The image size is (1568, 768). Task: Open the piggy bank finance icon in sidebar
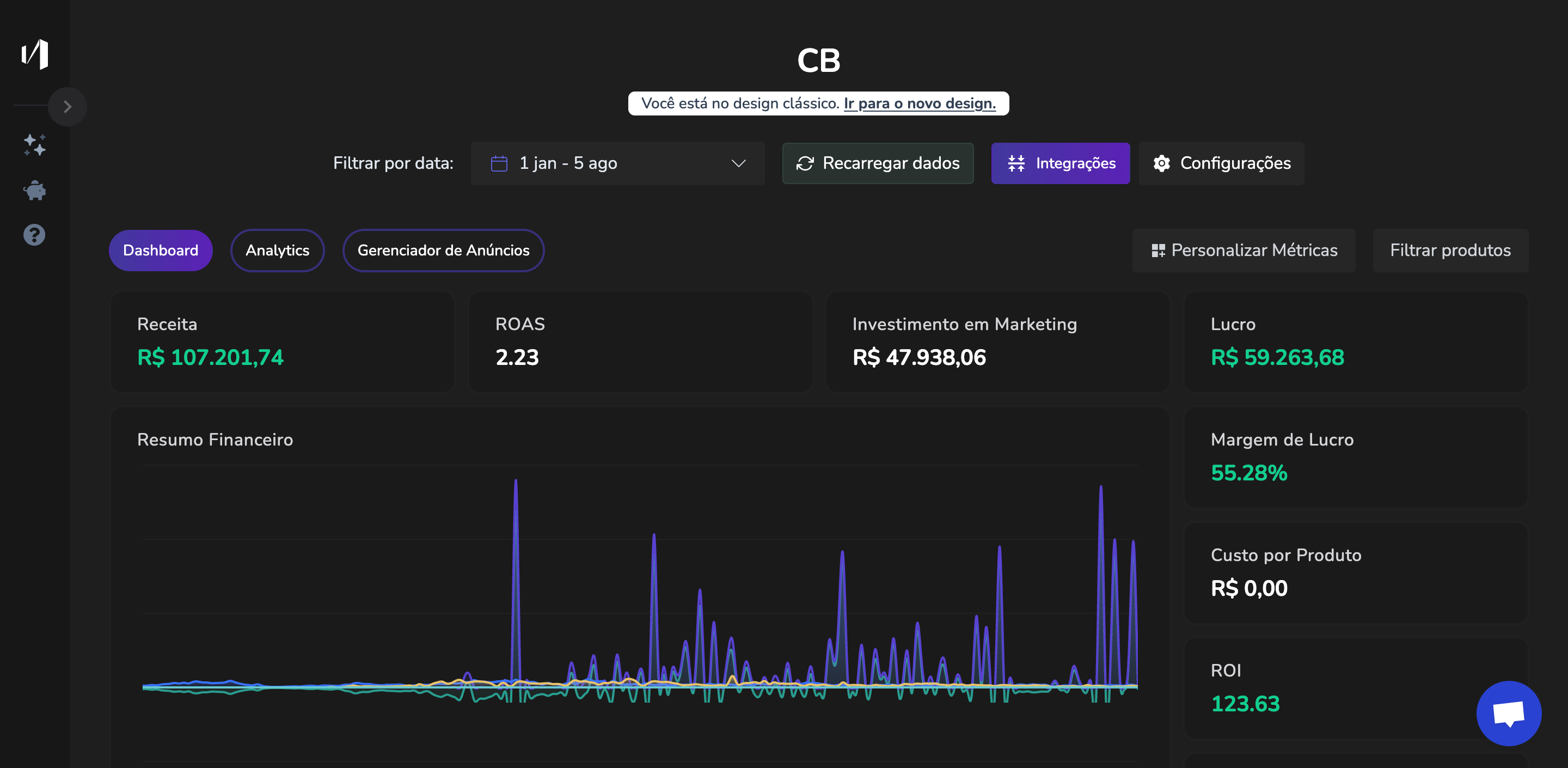coord(35,190)
